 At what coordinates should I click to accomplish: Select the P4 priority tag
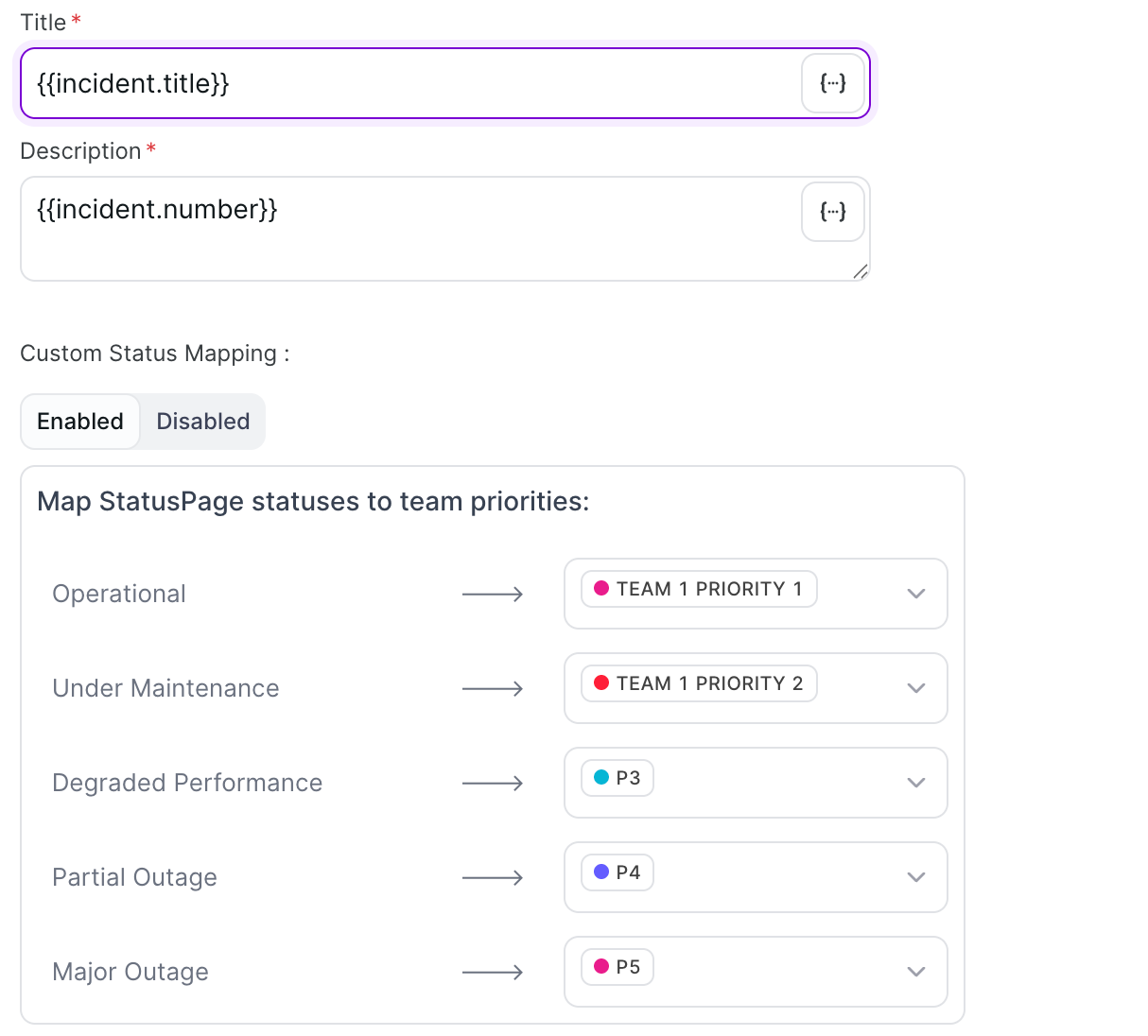tap(617, 872)
